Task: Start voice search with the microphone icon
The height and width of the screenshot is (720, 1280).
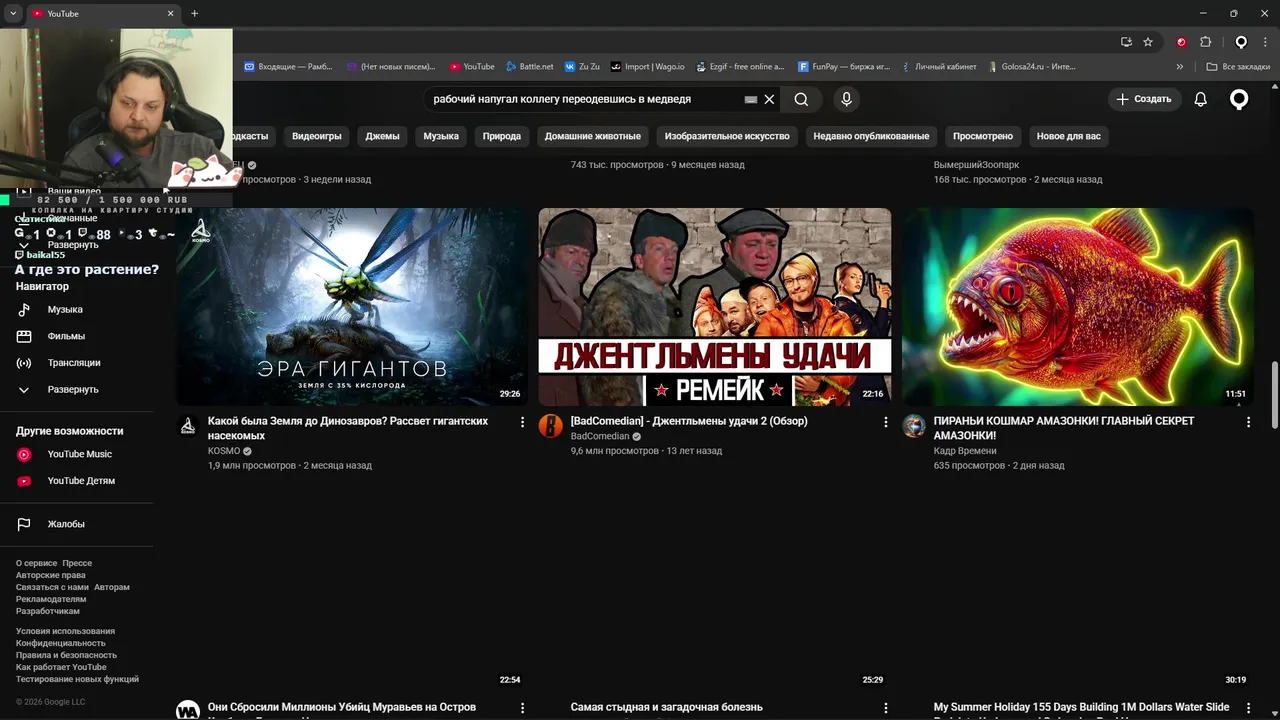Action: click(846, 99)
